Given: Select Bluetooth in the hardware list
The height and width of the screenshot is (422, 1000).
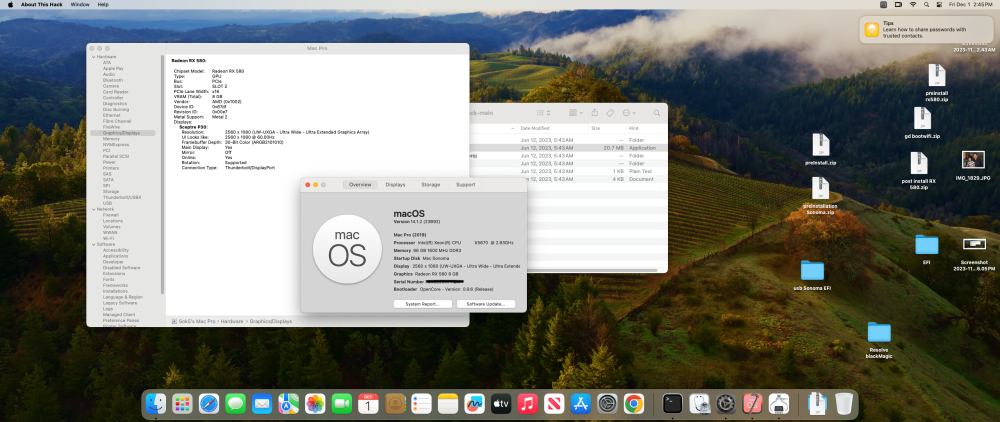Looking at the screenshot, I should coord(113,80).
